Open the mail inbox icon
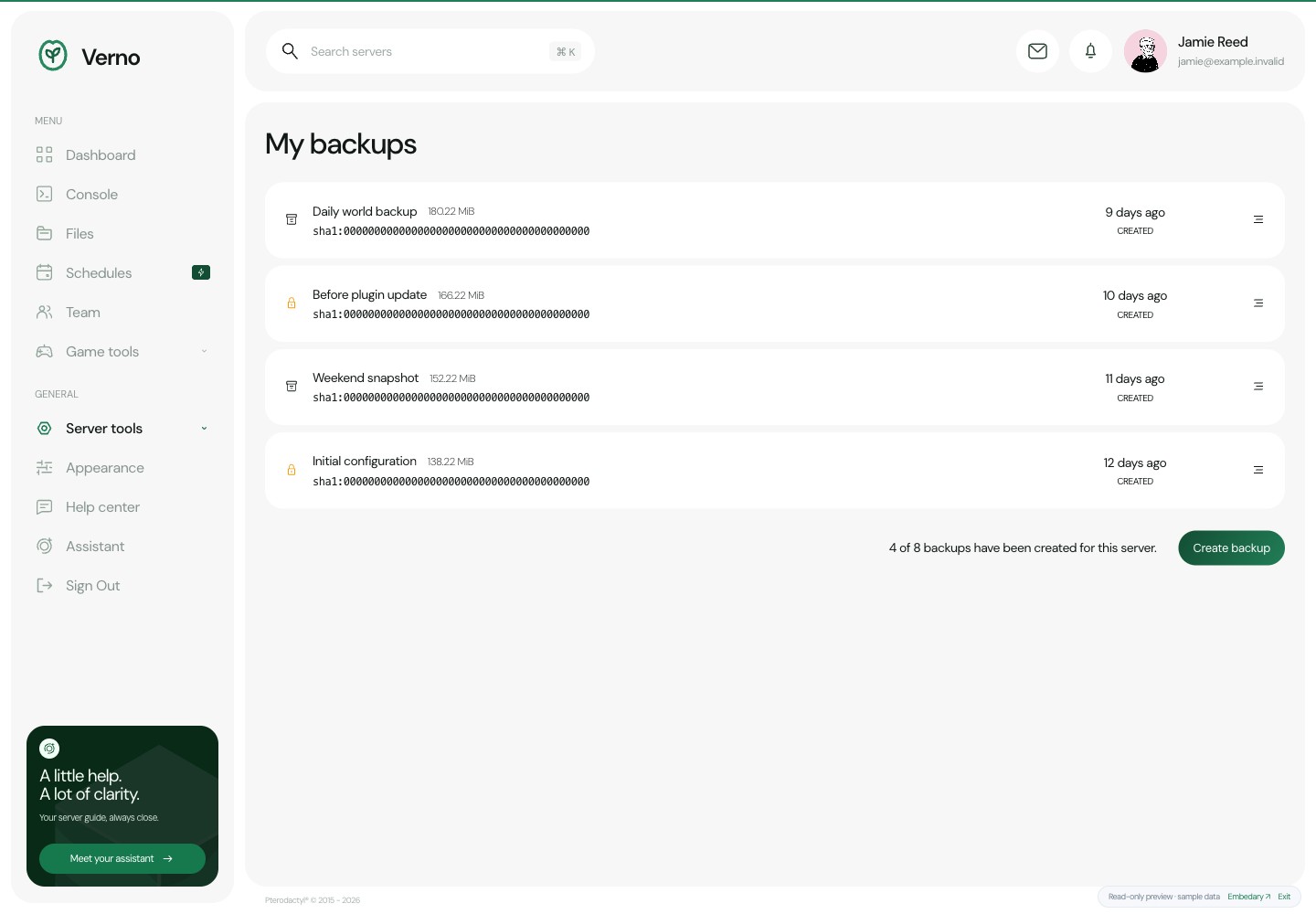This screenshot has height=914, width=1316. [x=1037, y=51]
